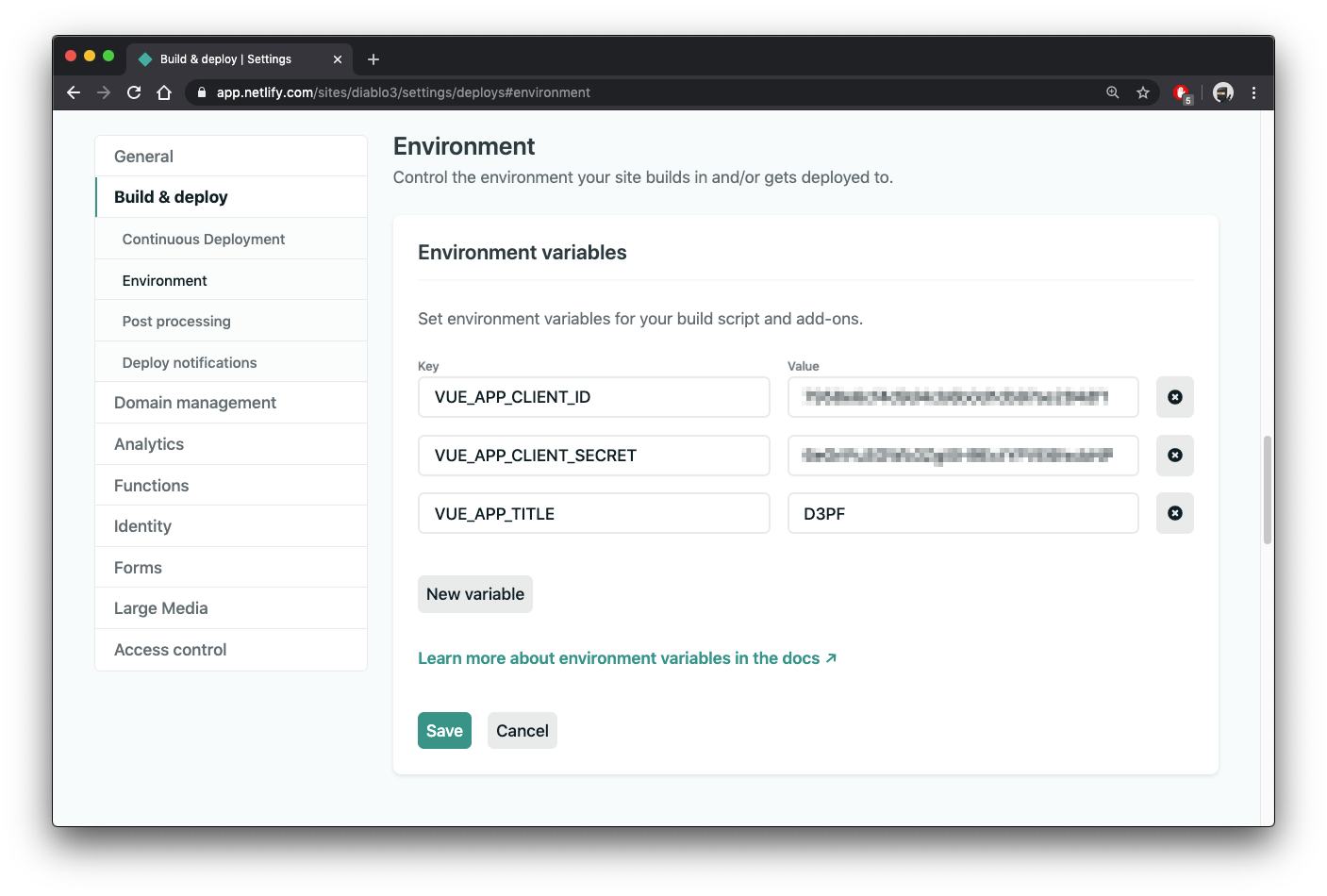
Task: Close the Build & deploy Settings tab
Action: pos(338,59)
